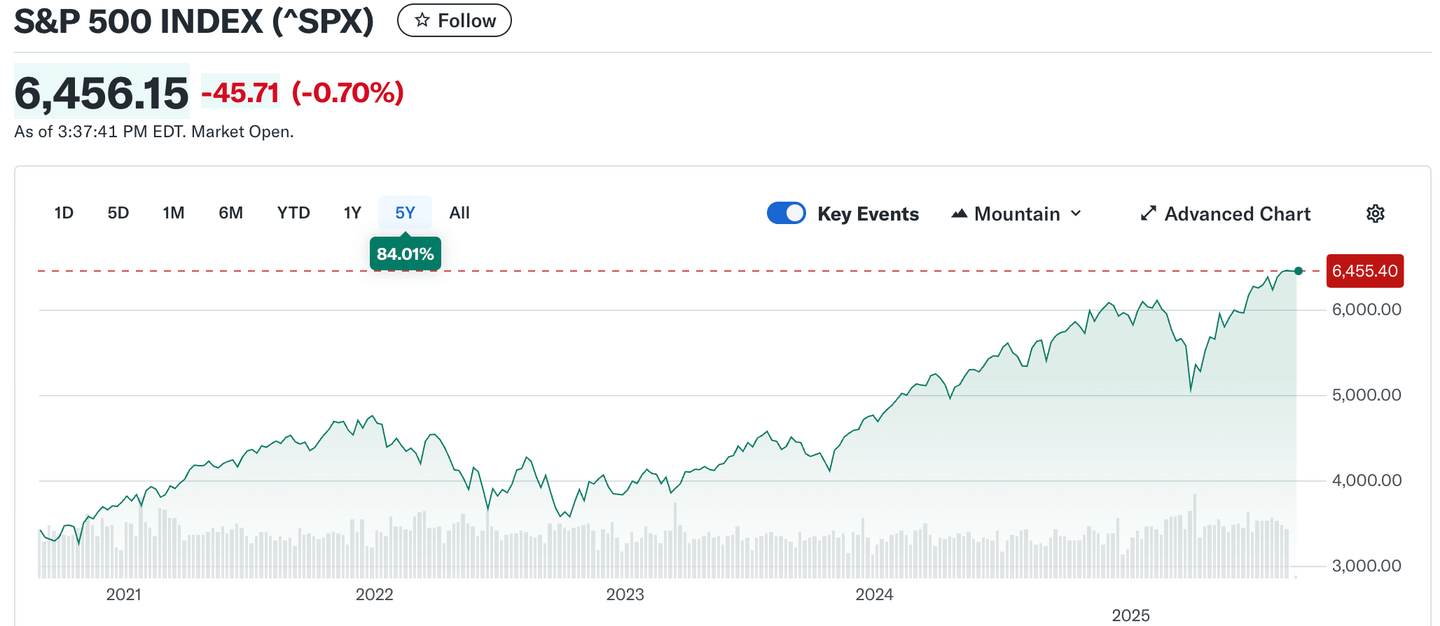Screen dimensions: 1440x626
Task: Click the red 6,455.40 price tag
Action: click(1364, 271)
